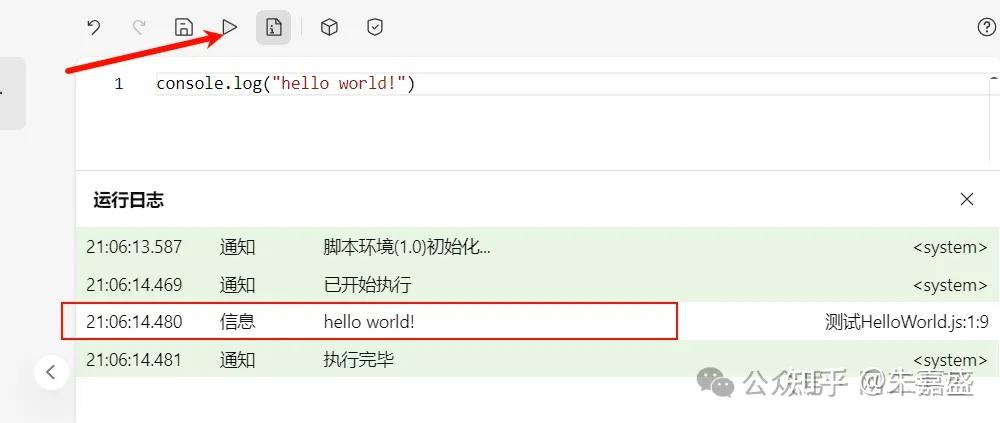Open the help question mark icon
This screenshot has height=423, width=1000.
click(987, 27)
